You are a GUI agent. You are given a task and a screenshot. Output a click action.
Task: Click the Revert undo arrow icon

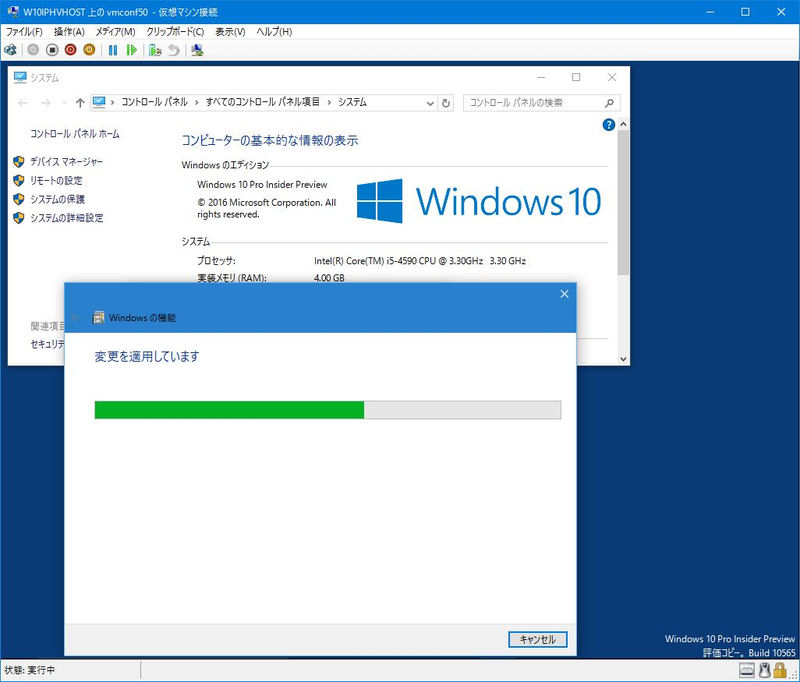[x=174, y=50]
